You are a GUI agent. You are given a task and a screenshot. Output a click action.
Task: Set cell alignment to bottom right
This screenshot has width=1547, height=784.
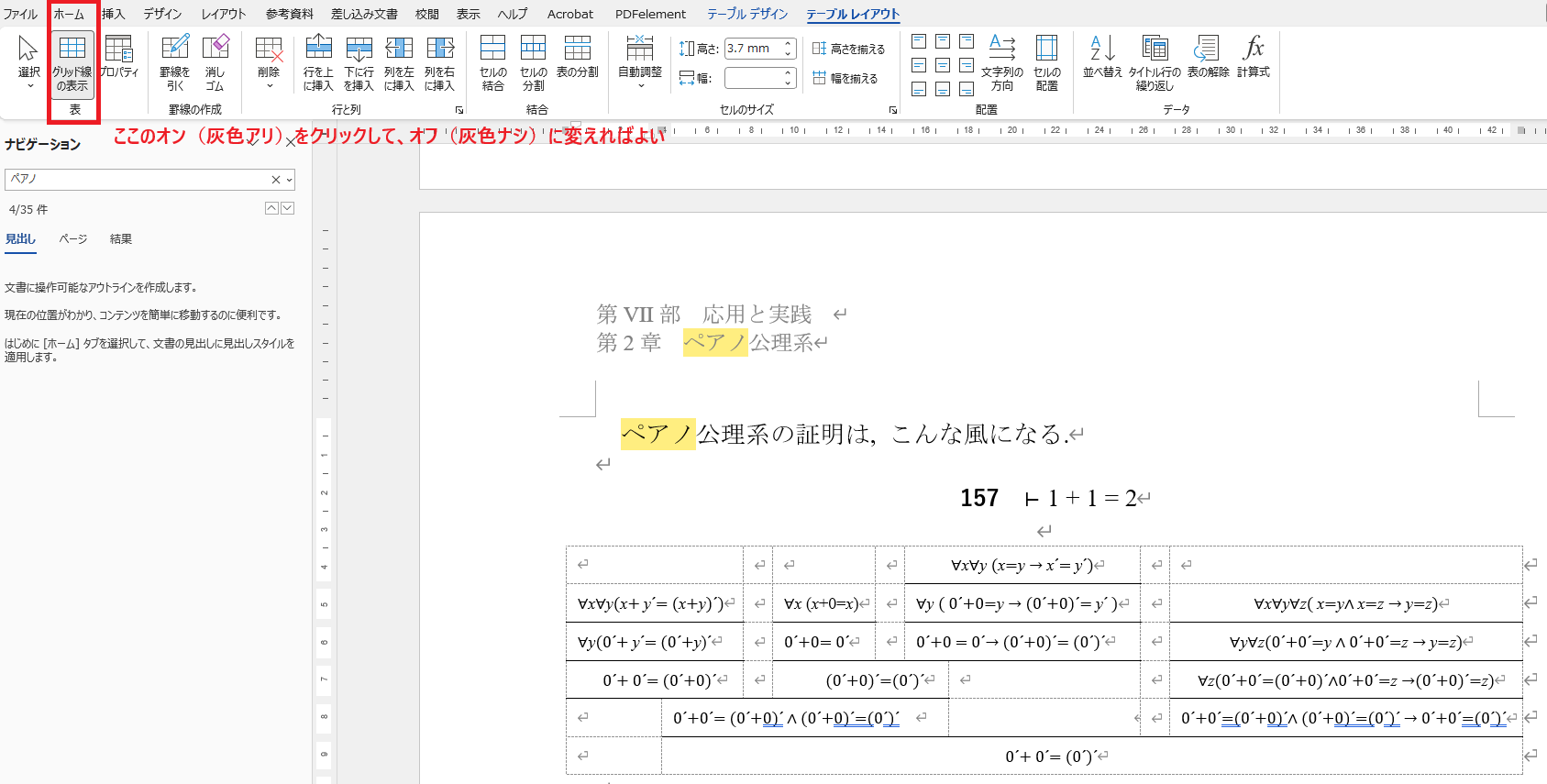tap(967, 89)
